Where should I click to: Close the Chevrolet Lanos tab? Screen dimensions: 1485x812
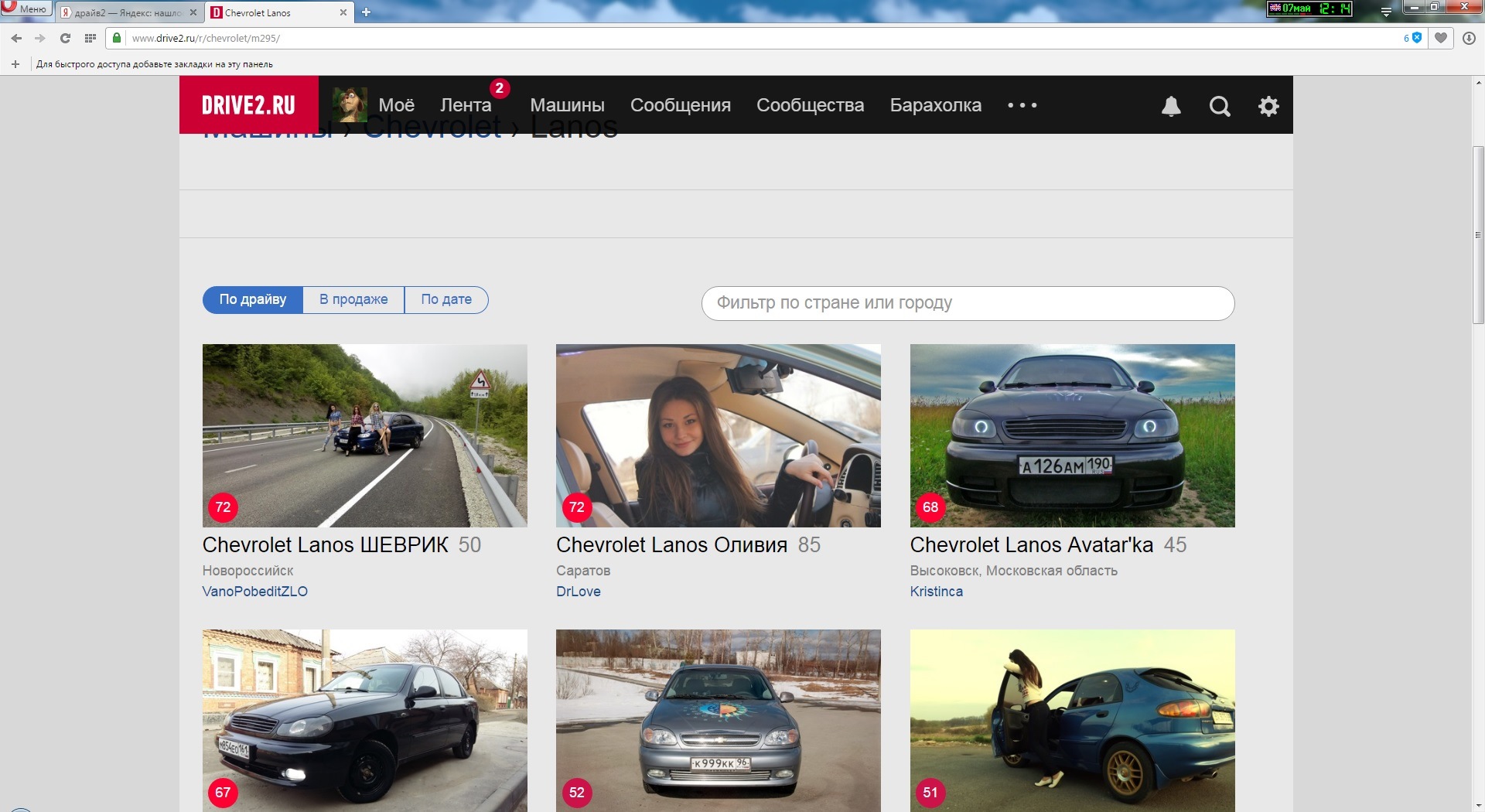coord(343,12)
